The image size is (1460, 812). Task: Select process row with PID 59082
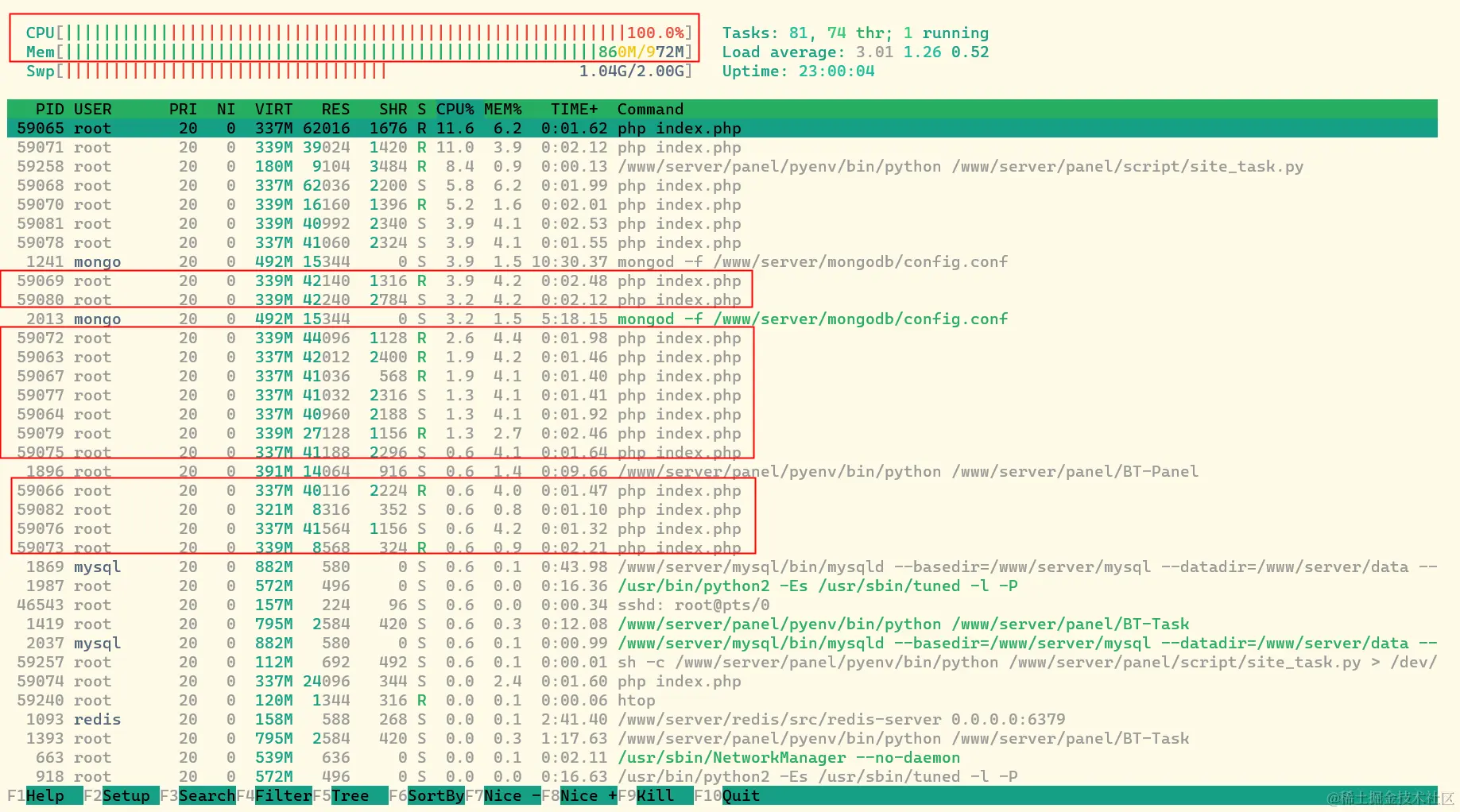coord(722,509)
